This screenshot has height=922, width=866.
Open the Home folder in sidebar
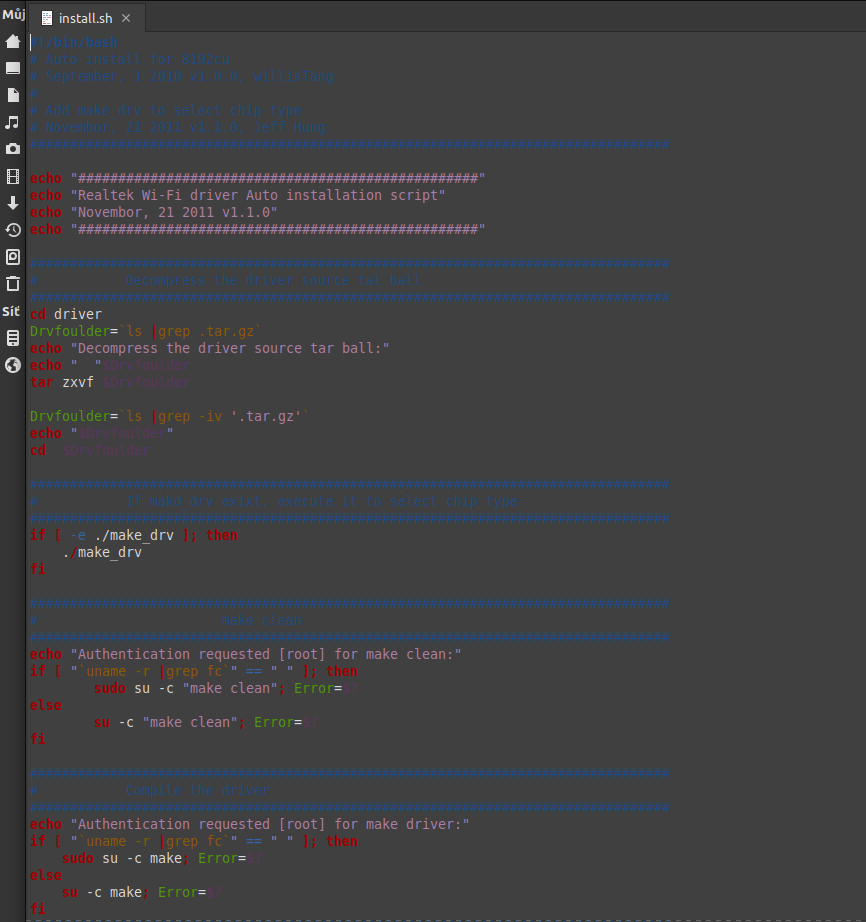[13, 41]
